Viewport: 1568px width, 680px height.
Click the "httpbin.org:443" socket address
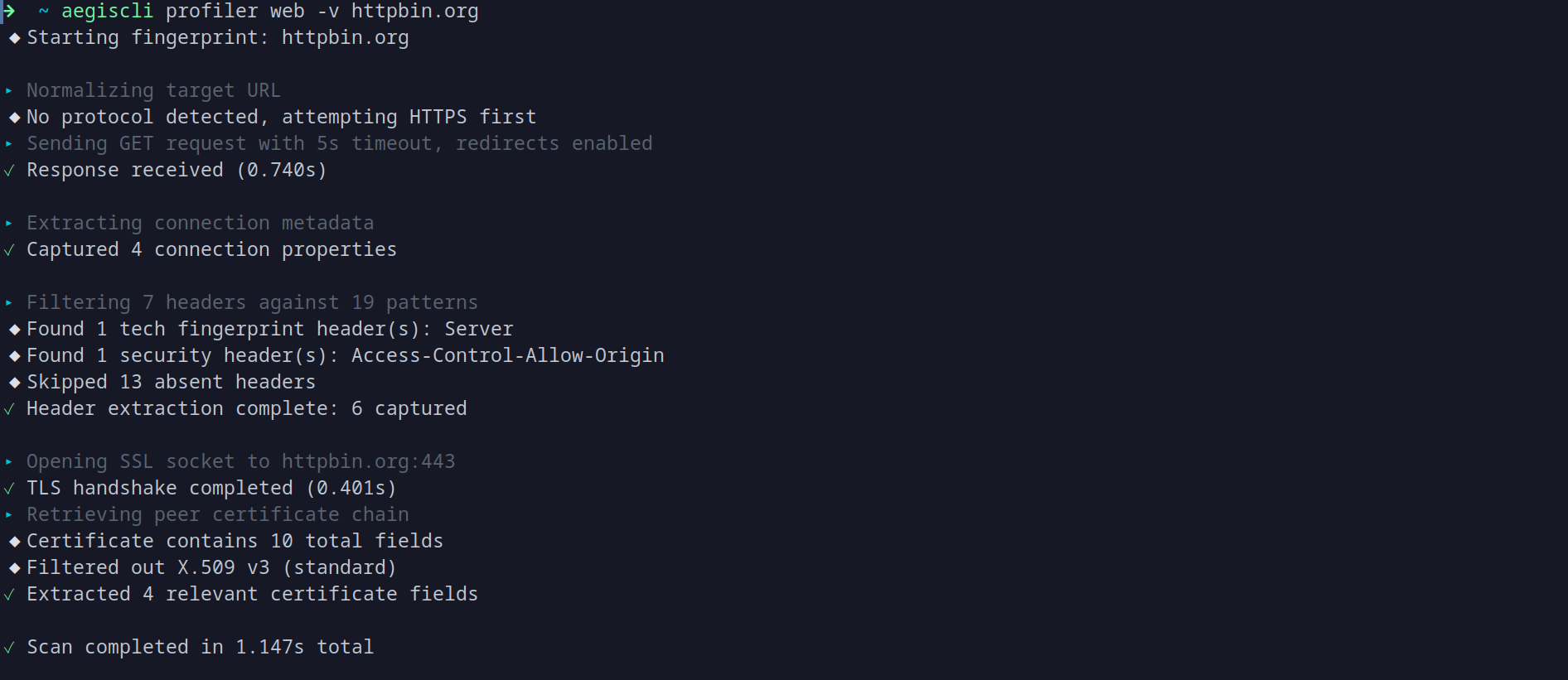click(x=368, y=461)
